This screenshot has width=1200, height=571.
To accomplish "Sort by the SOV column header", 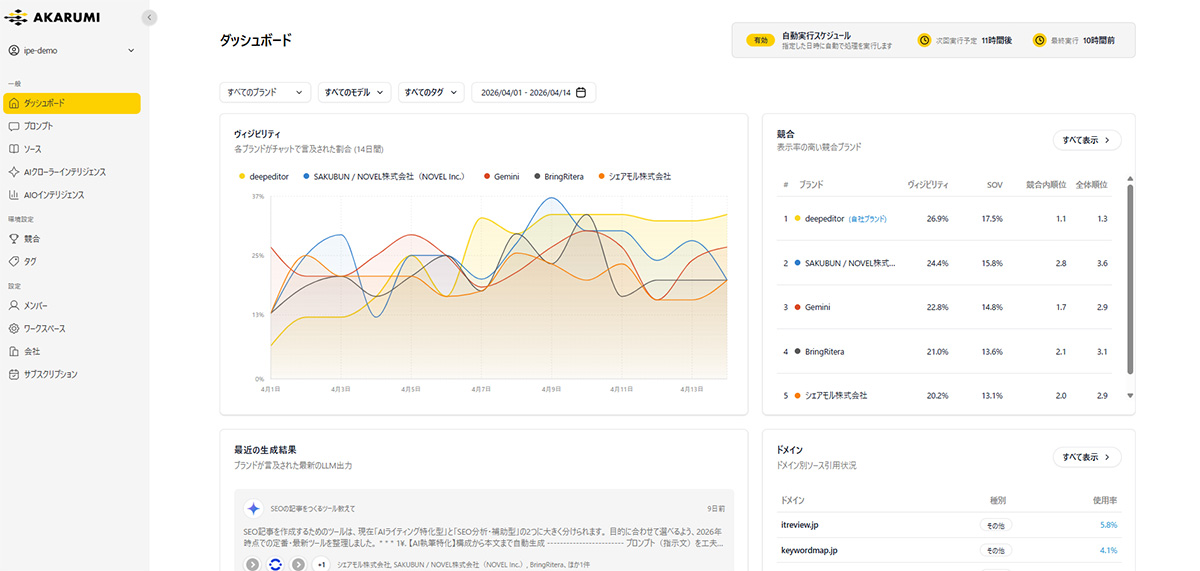I will (x=994, y=185).
